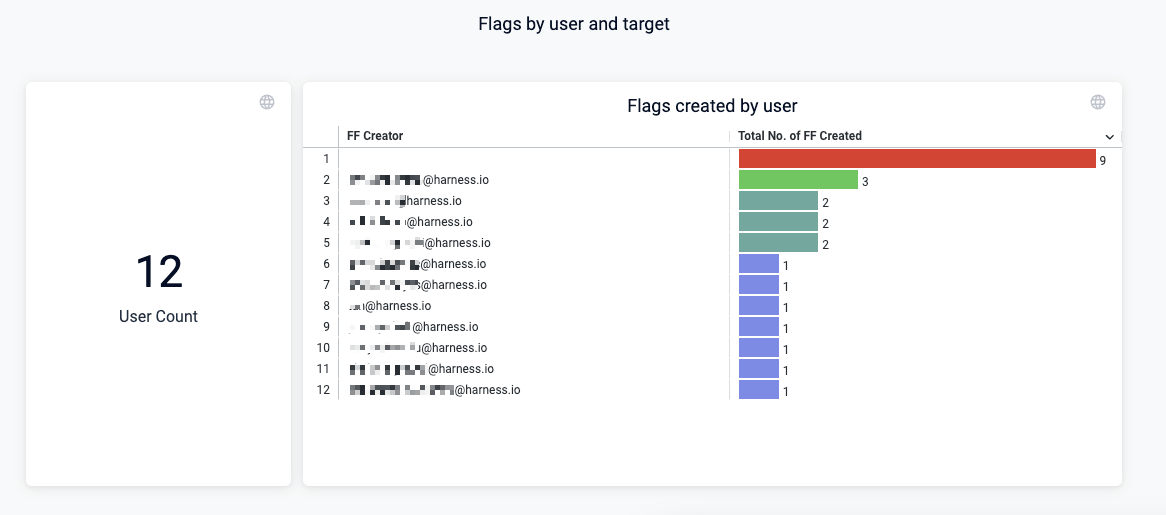Click the teal bar in row 3
Viewport: 1166px width, 515px height.
[778, 201]
